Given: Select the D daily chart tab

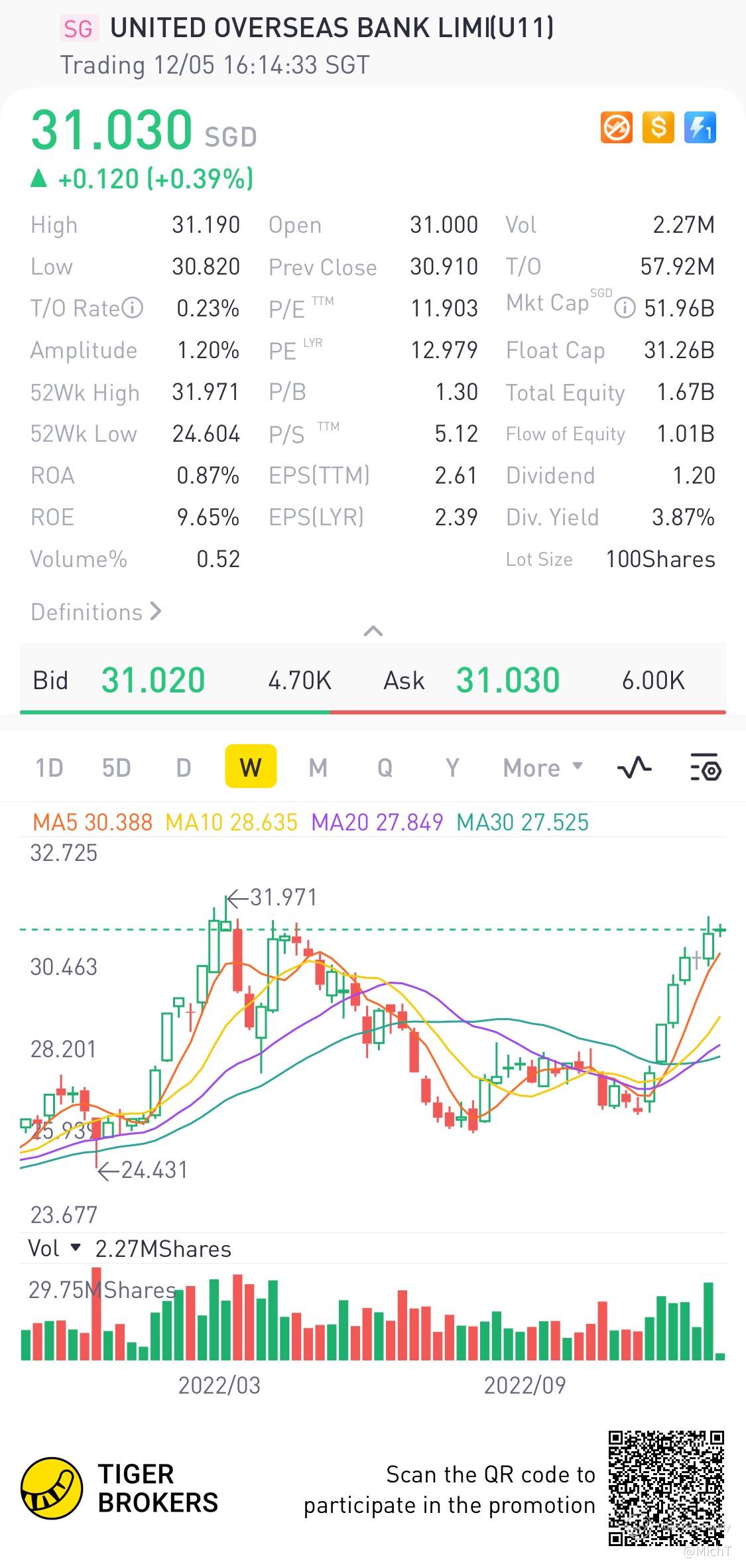Looking at the screenshot, I should pyautogui.click(x=184, y=767).
